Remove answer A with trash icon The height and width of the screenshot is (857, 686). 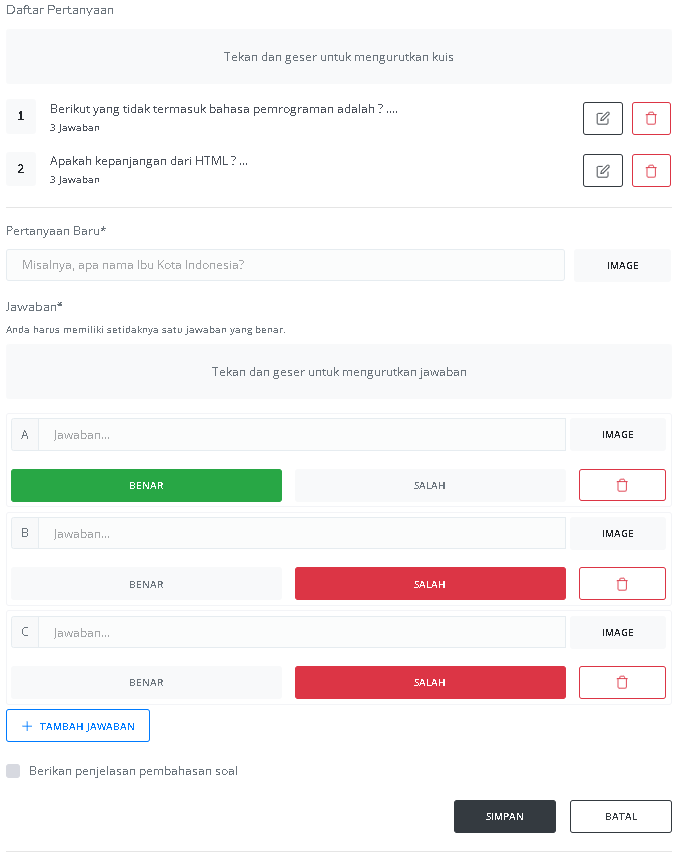[x=622, y=485]
